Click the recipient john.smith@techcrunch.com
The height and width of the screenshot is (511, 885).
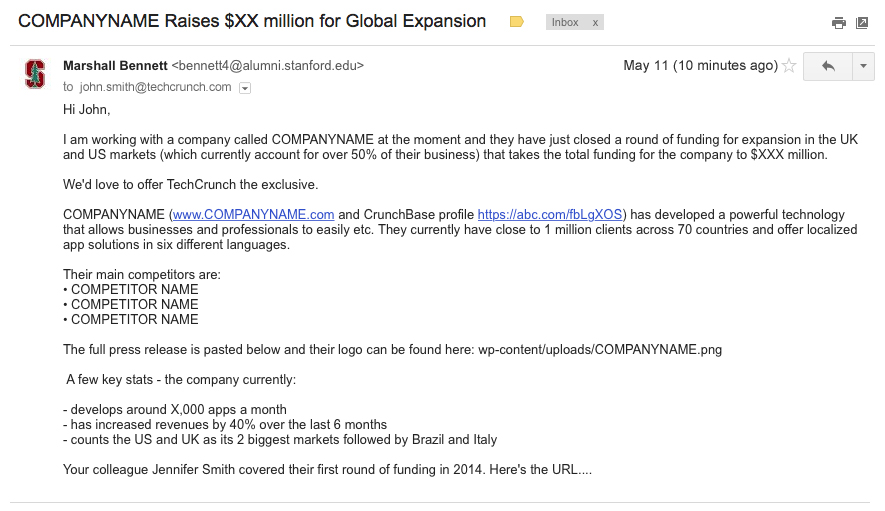click(x=155, y=87)
